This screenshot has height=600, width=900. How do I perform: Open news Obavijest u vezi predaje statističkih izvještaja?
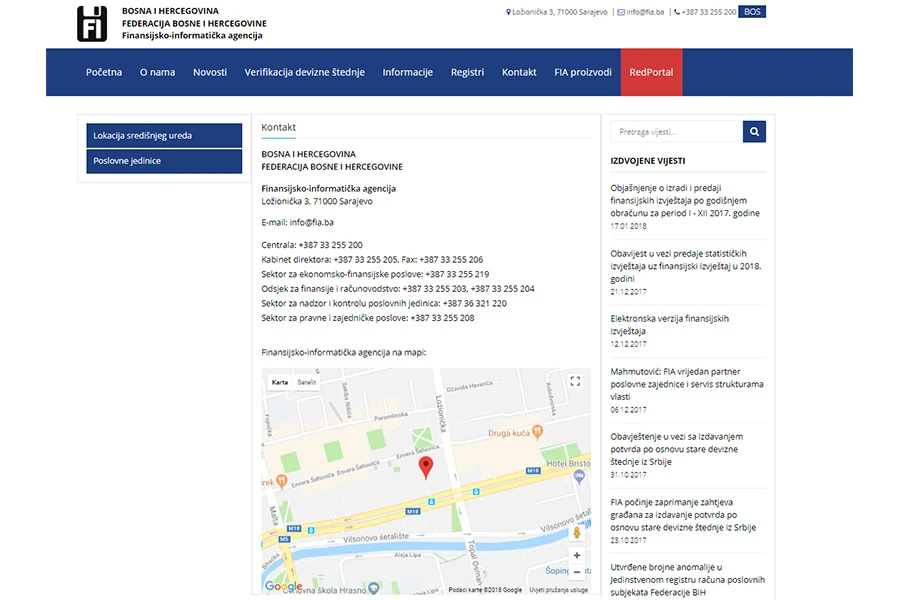tap(686, 266)
